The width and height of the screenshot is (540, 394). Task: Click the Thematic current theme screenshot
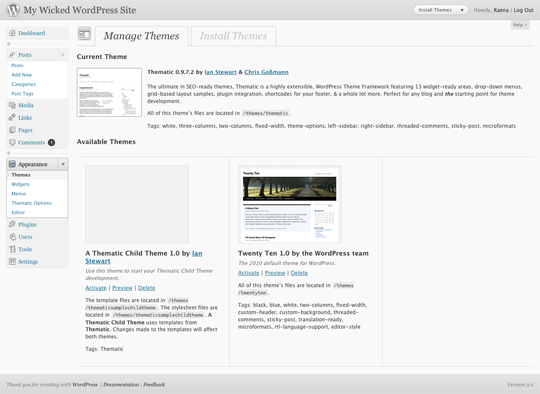coord(109,92)
